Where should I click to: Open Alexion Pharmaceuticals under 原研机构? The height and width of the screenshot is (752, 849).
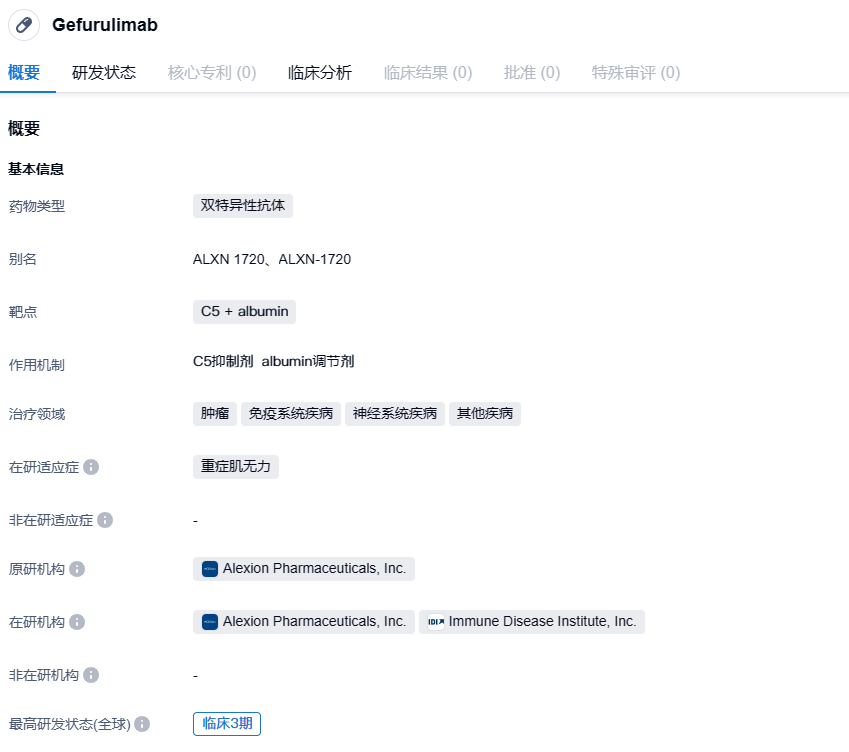[314, 569]
